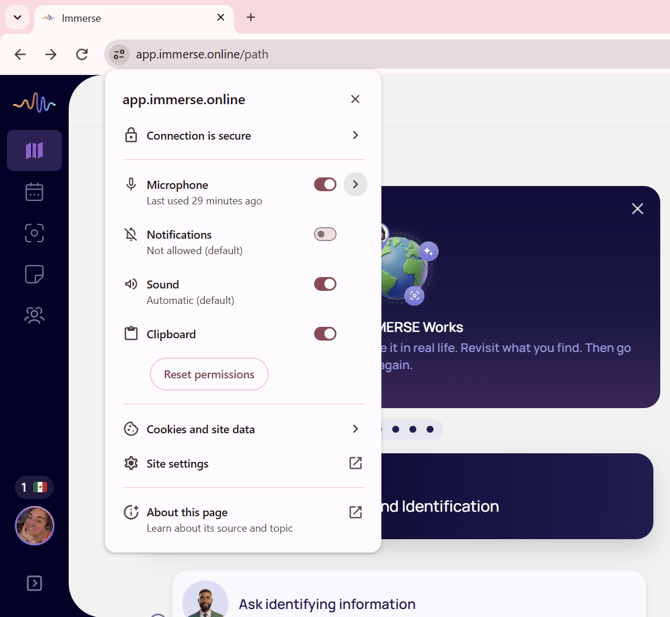
Task: Open Cookies and site data
Action: pos(243,429)
